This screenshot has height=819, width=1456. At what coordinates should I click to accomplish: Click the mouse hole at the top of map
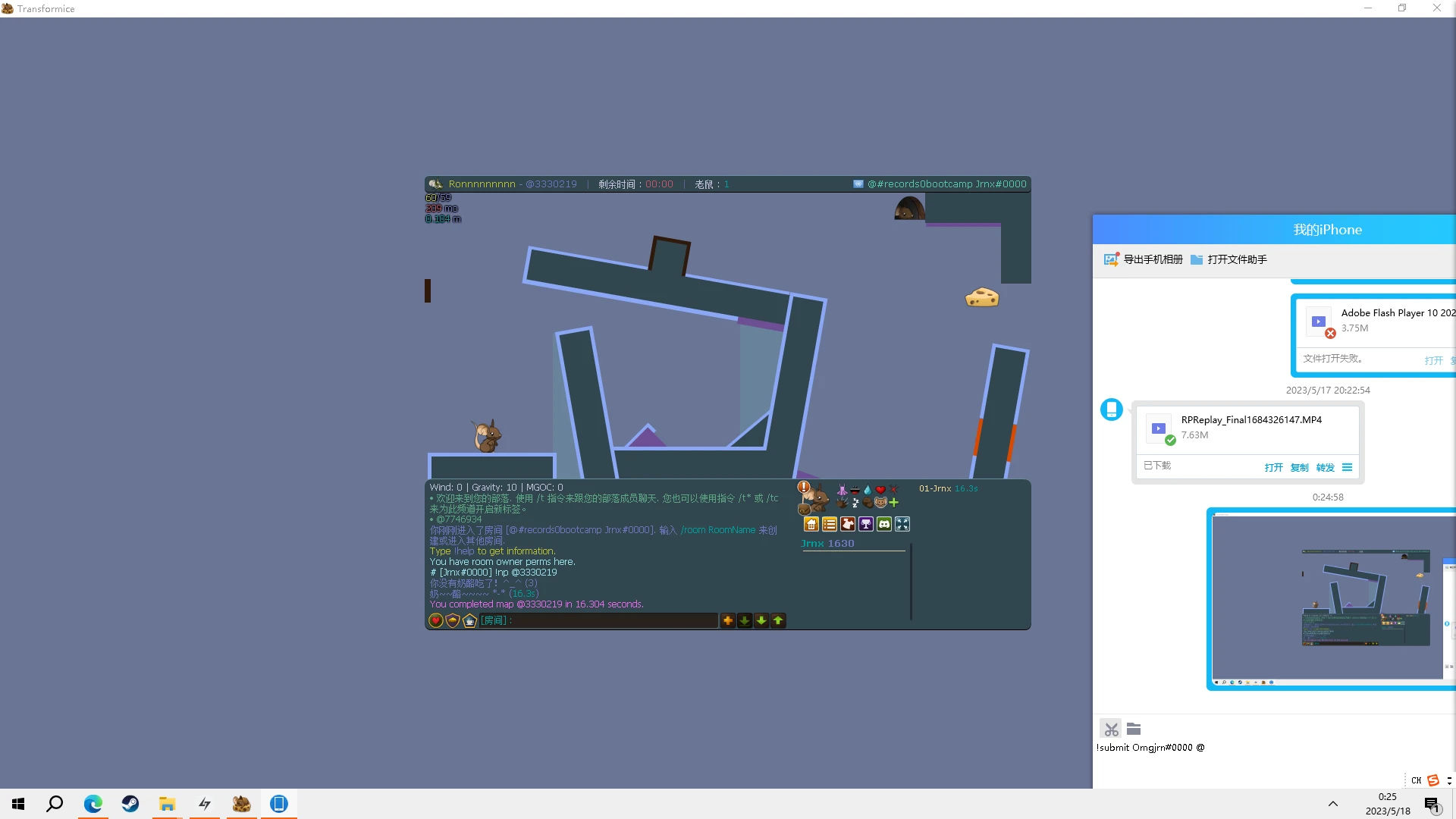tap(909, 208)
